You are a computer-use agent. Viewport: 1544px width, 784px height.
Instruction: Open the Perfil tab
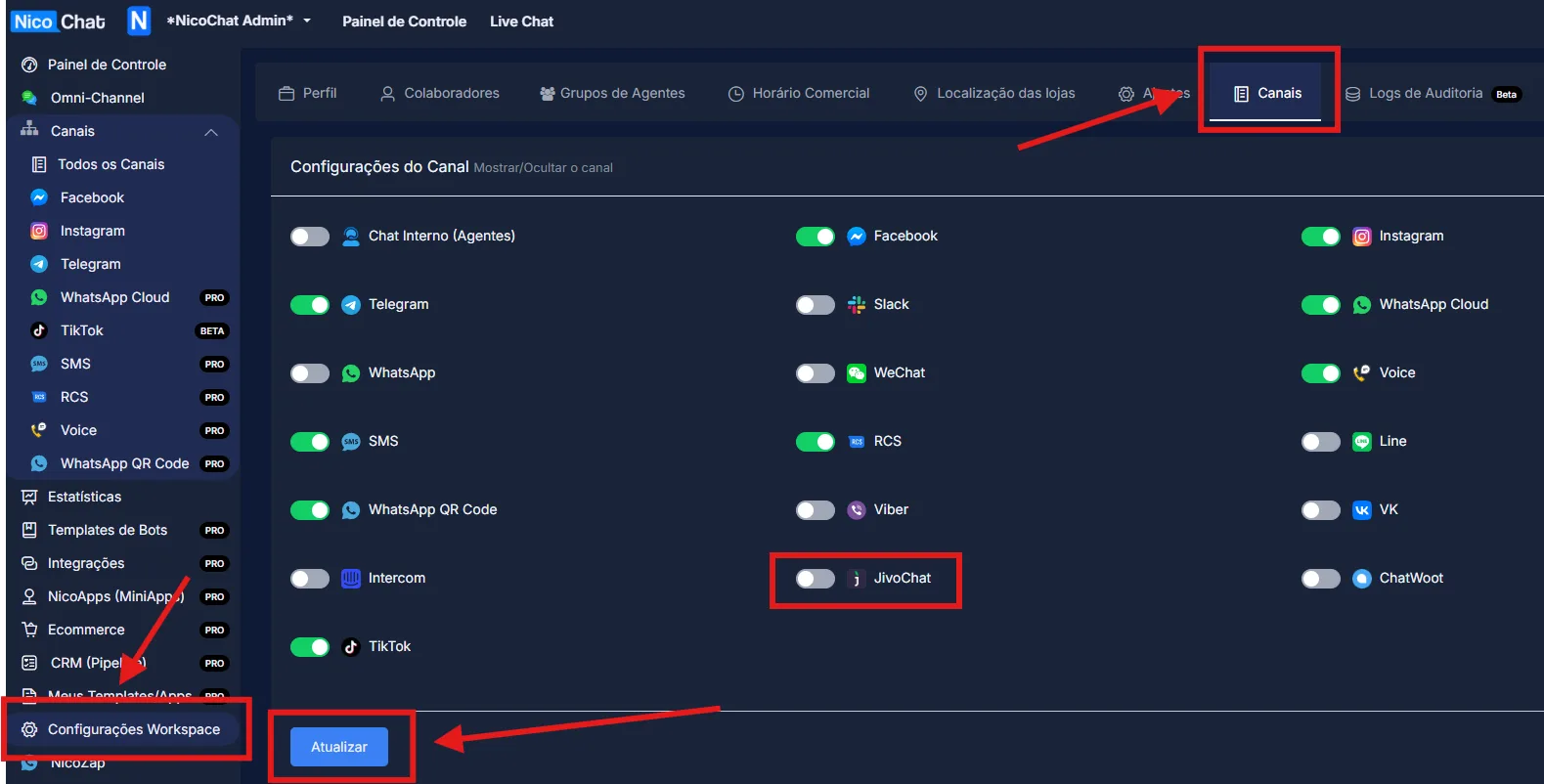point(308,93)
